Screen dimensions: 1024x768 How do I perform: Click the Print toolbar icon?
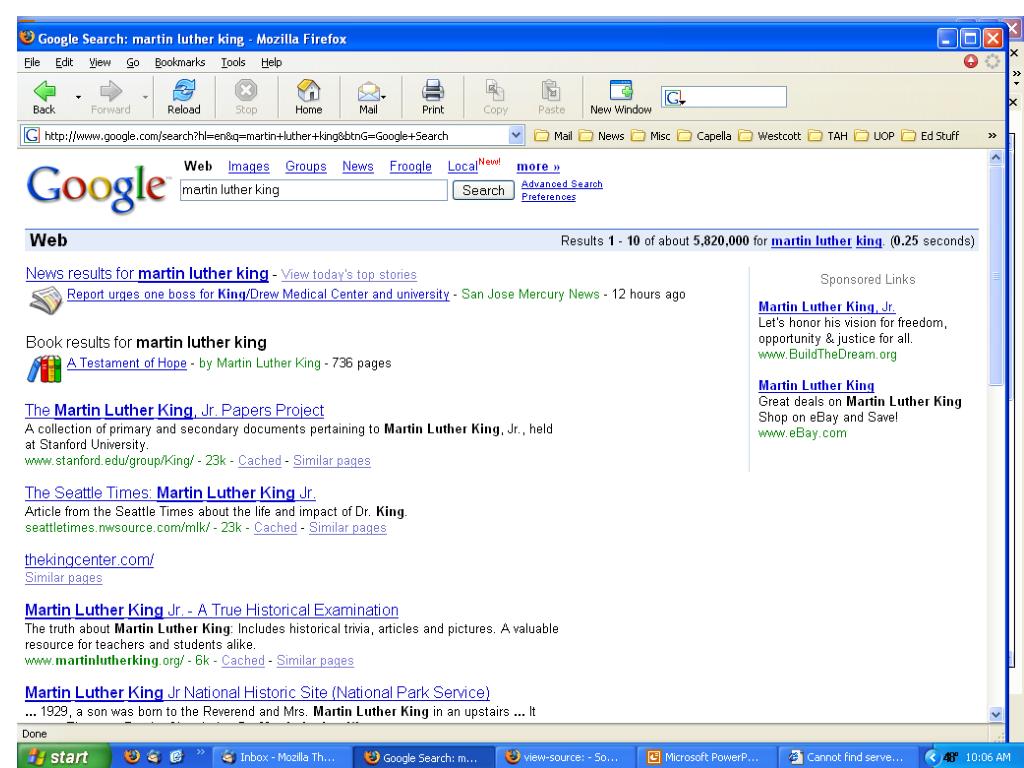pos(432,91)
